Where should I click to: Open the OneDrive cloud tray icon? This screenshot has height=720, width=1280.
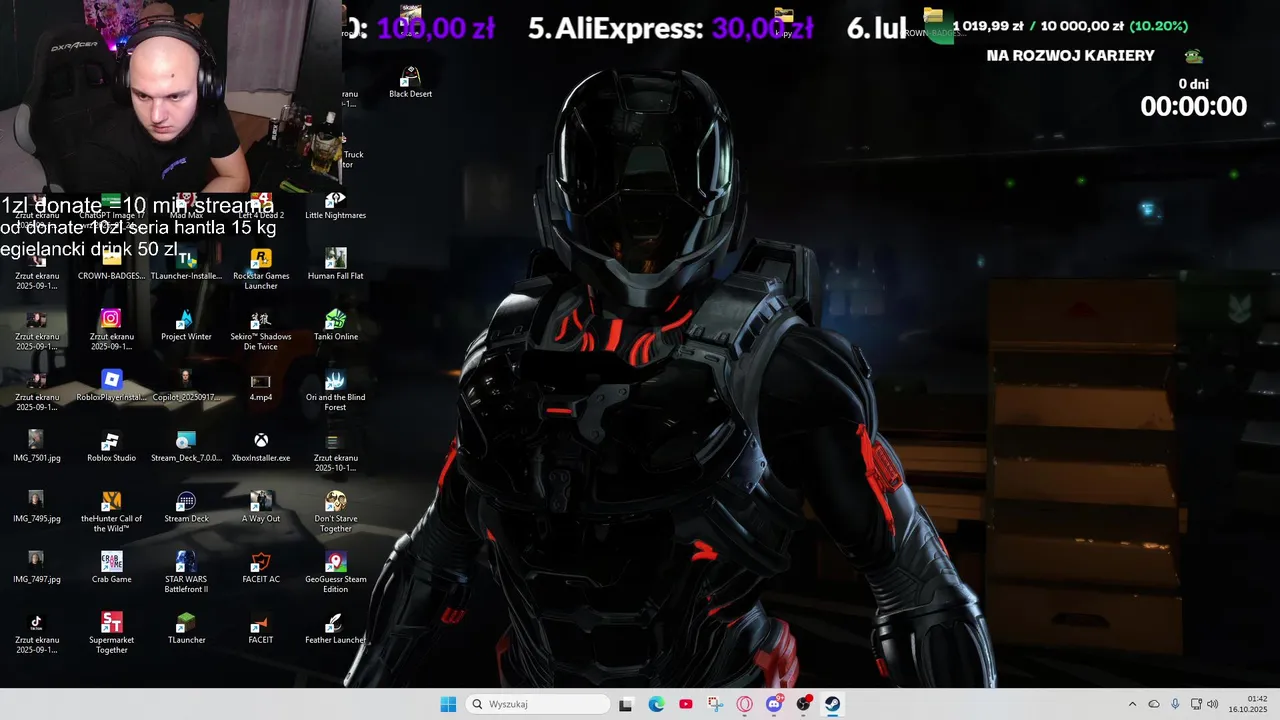1154,704
